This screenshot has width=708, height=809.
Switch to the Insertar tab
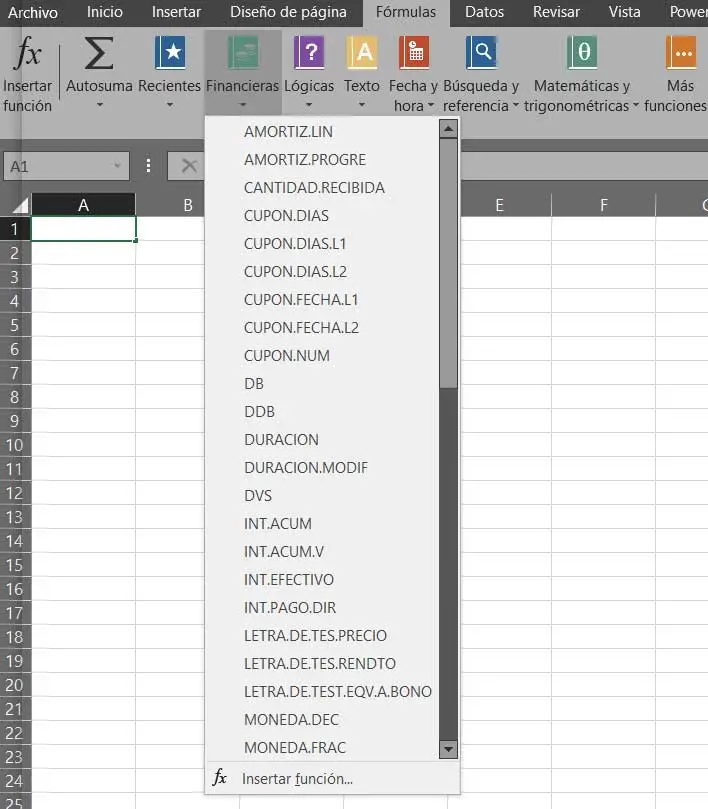point(176,12)
